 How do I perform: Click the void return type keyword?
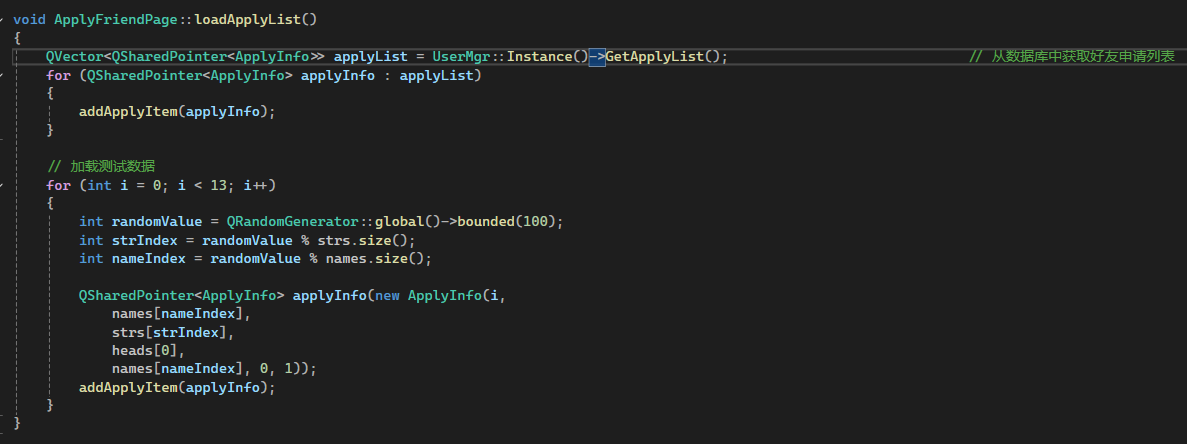[x=30, y=19]
